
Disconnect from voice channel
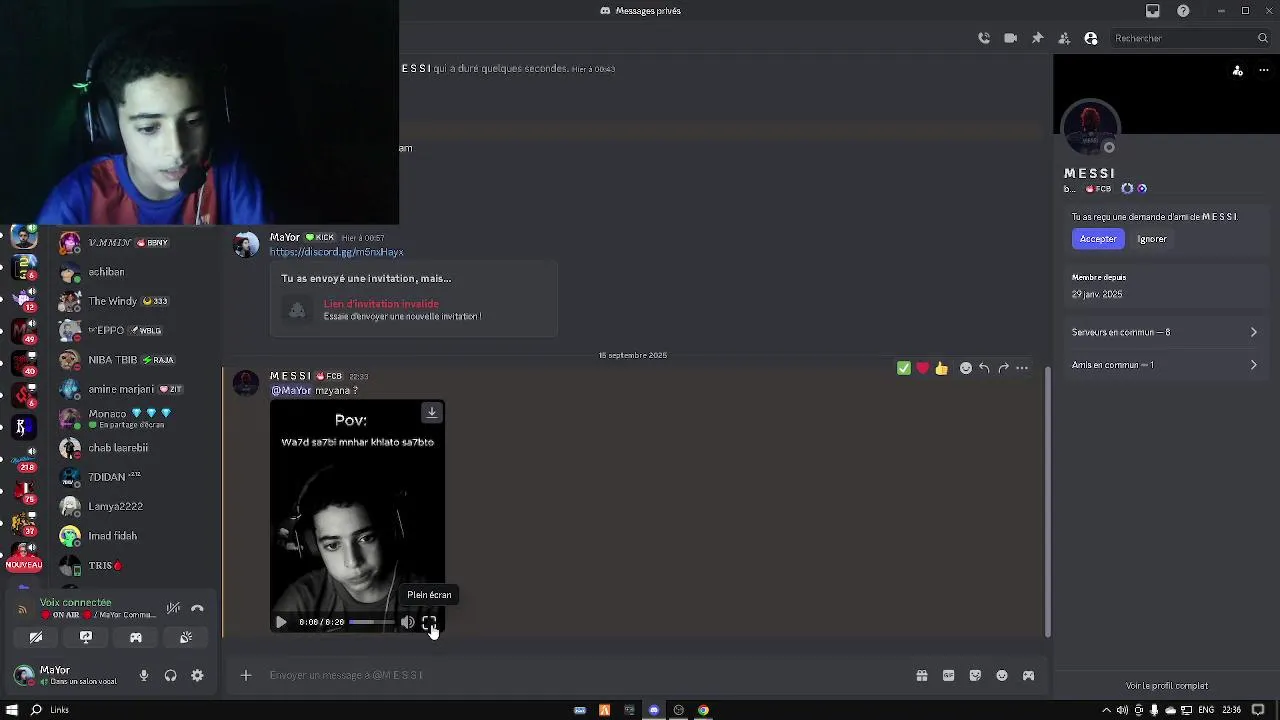click(x=197, y=608)
